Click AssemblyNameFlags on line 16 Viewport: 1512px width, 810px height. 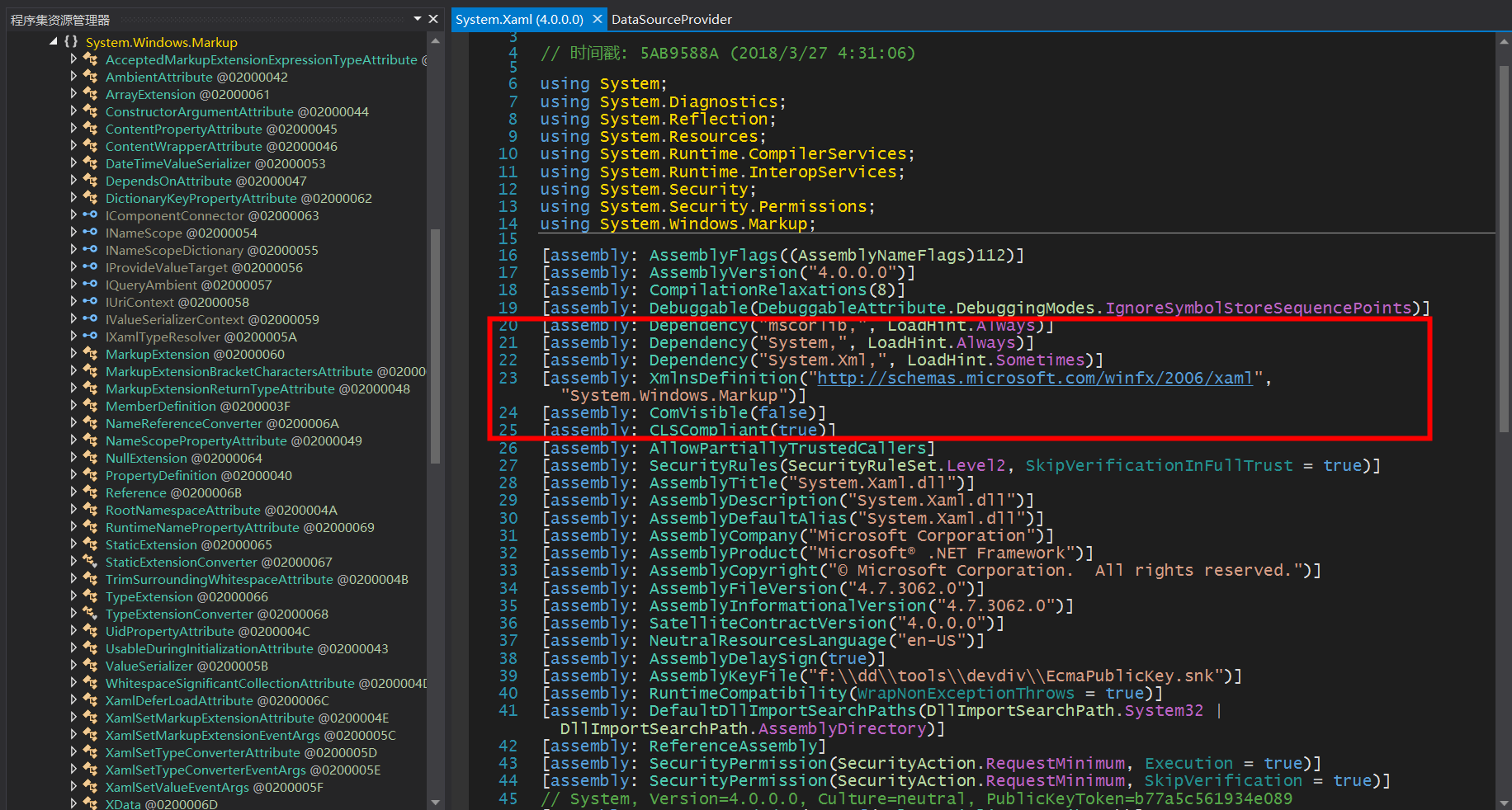(881, 255)
